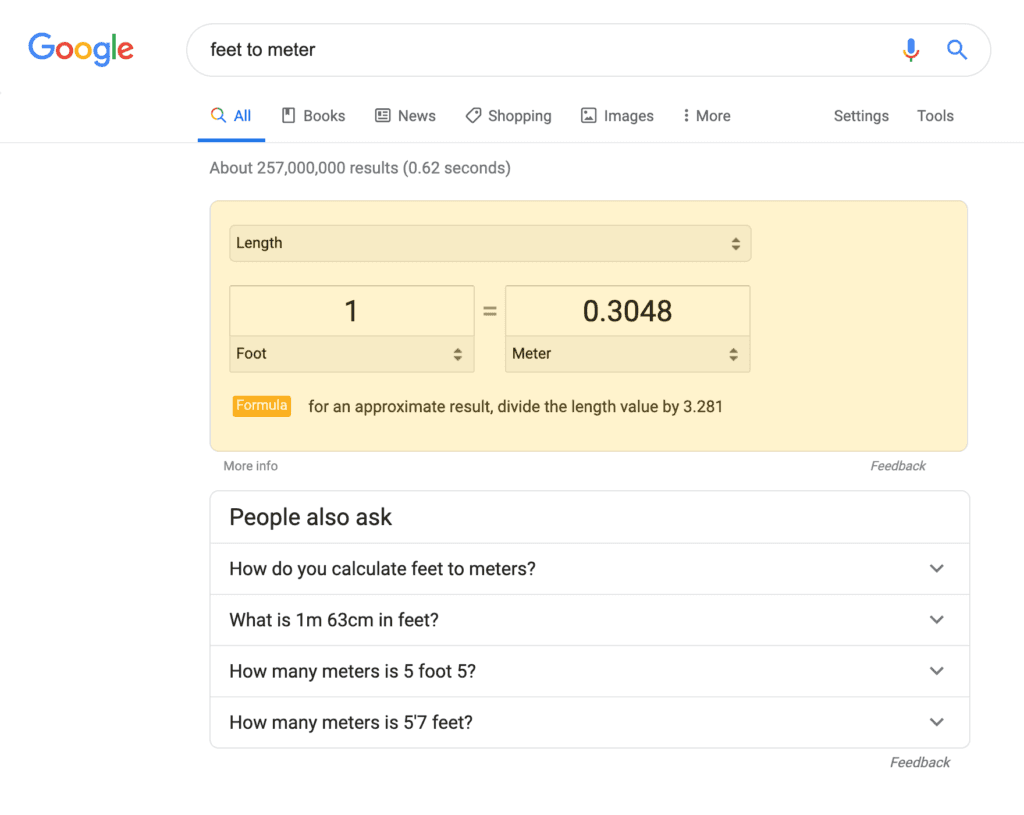The image size is (1024, 815).
Task: Click the formula text 'divide the length value by 3.281'
Action: pos(610,407)
